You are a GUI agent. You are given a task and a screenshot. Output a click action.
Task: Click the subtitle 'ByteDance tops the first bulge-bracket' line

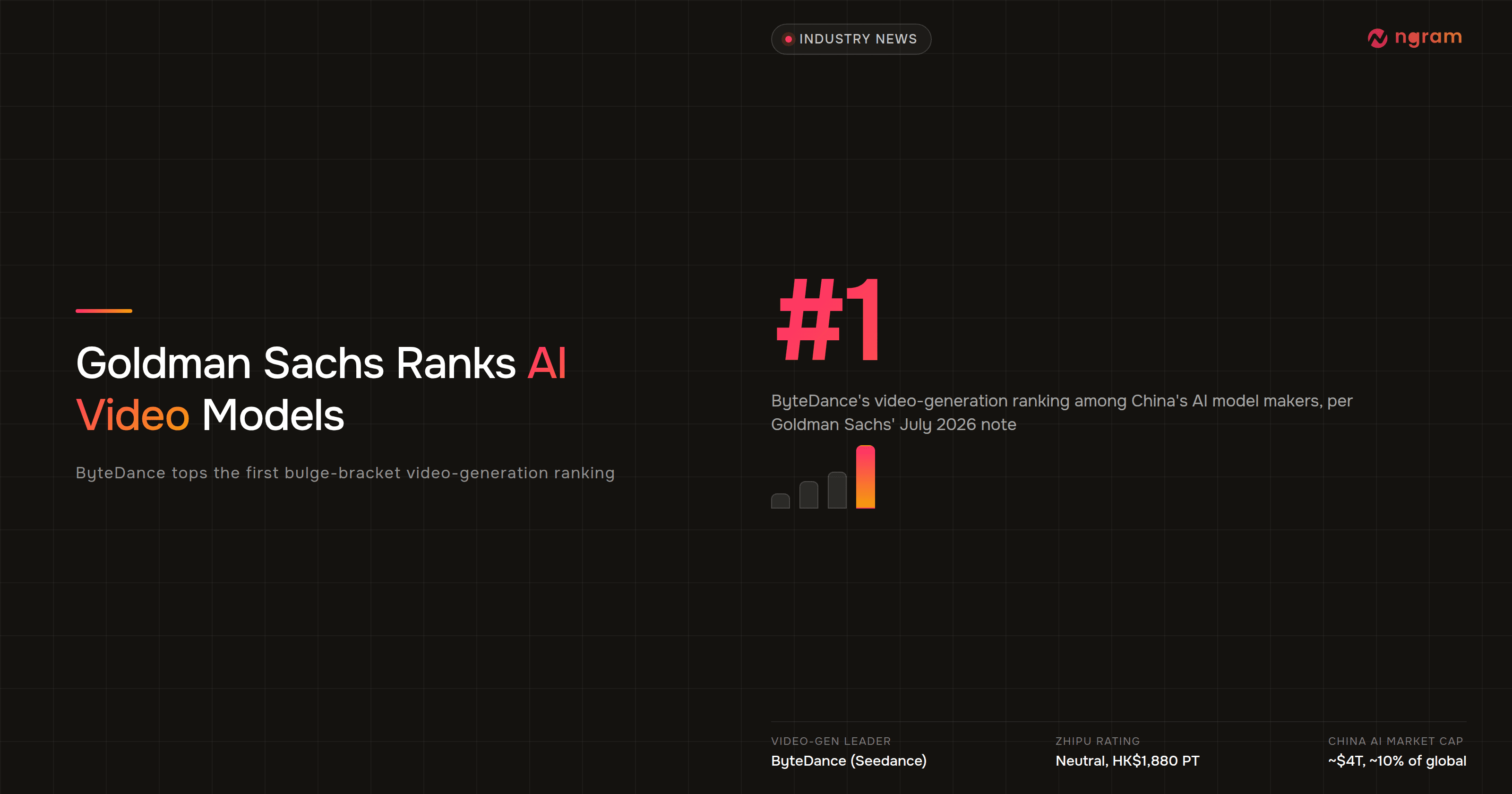coord(345,473)
